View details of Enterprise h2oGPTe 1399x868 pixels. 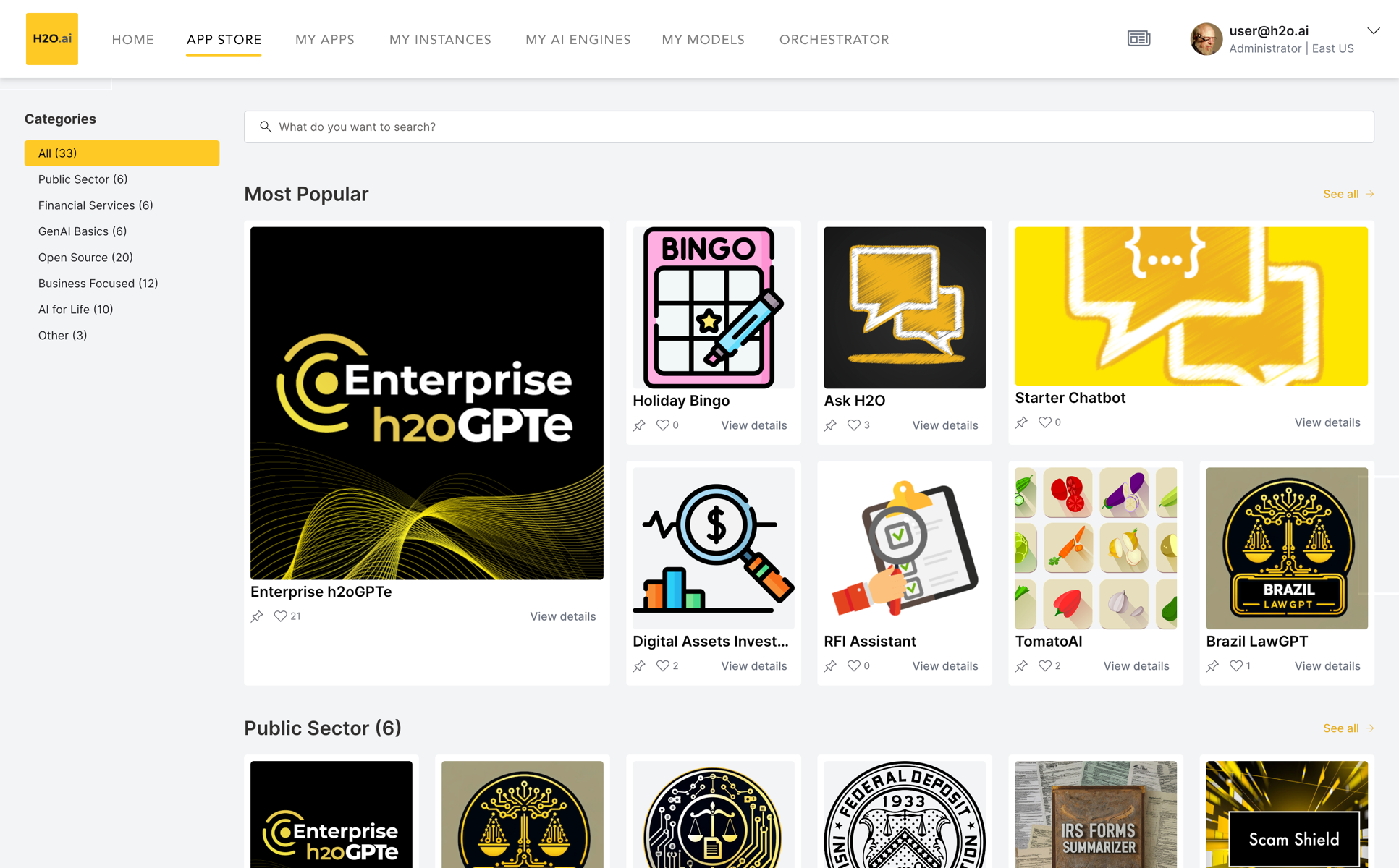(x=562, y=616)
